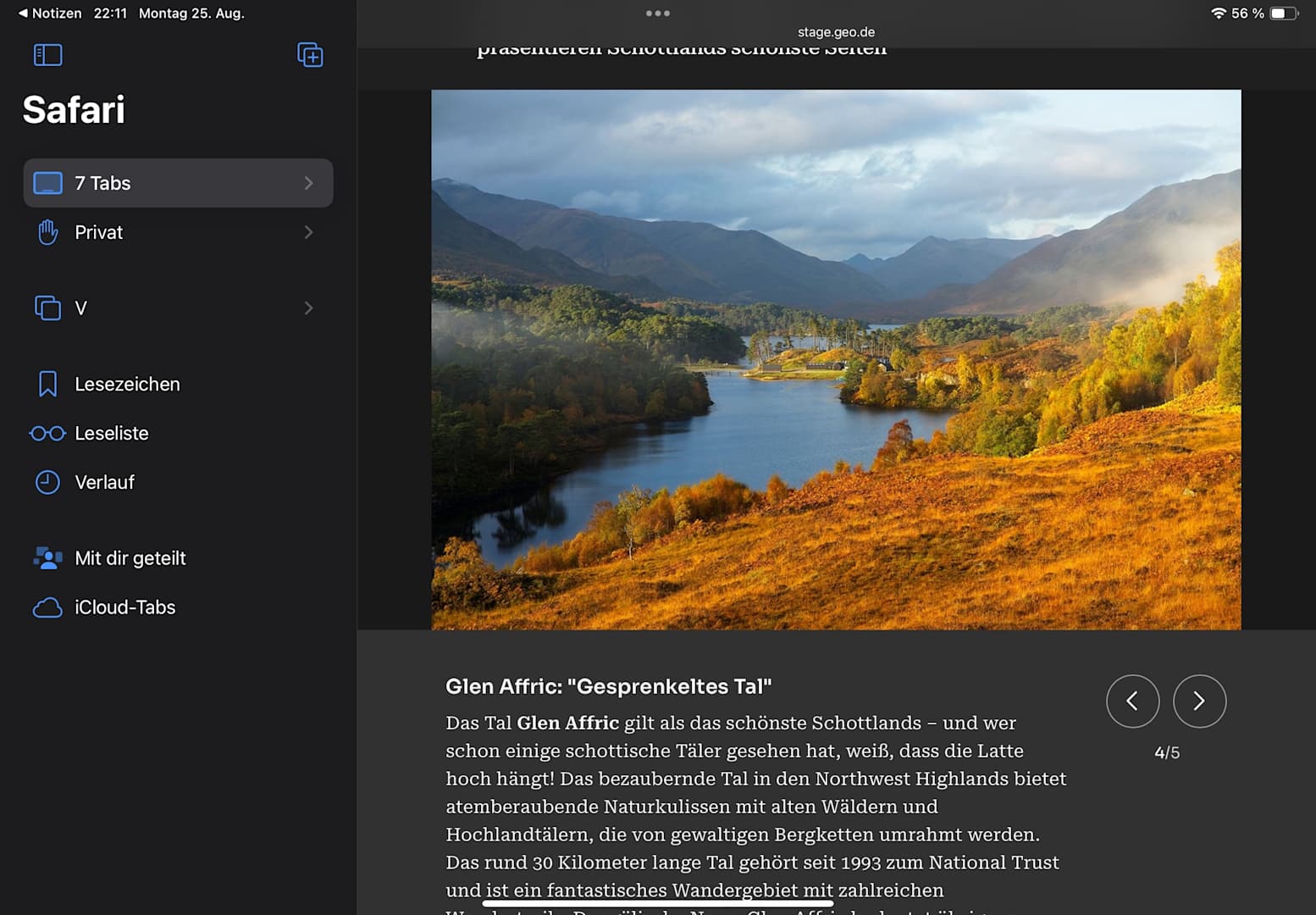Expand the Privat chevron arrow
The height and width of the screenshot is (915, 1316).
pyautogui.click(x=308, y=232)
